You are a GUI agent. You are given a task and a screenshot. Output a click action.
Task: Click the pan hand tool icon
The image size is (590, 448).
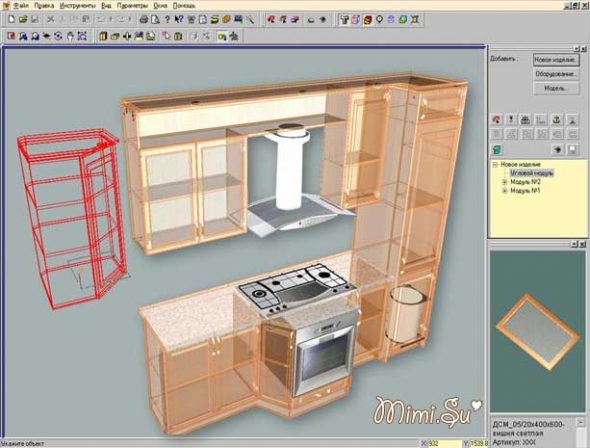click(x=70, y=36)
